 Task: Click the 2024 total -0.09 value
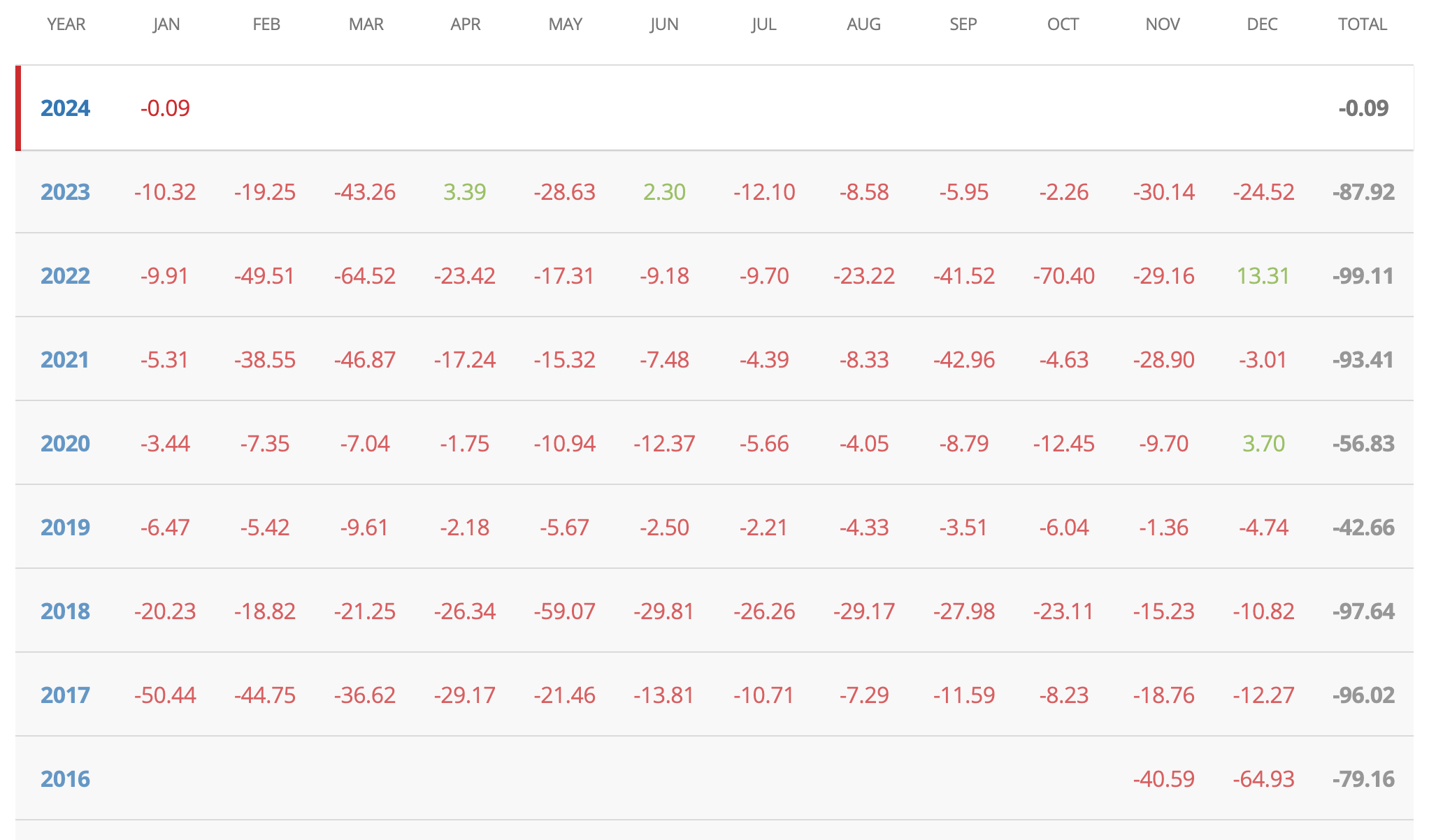pyautogui.click(x=1363, y=108)
